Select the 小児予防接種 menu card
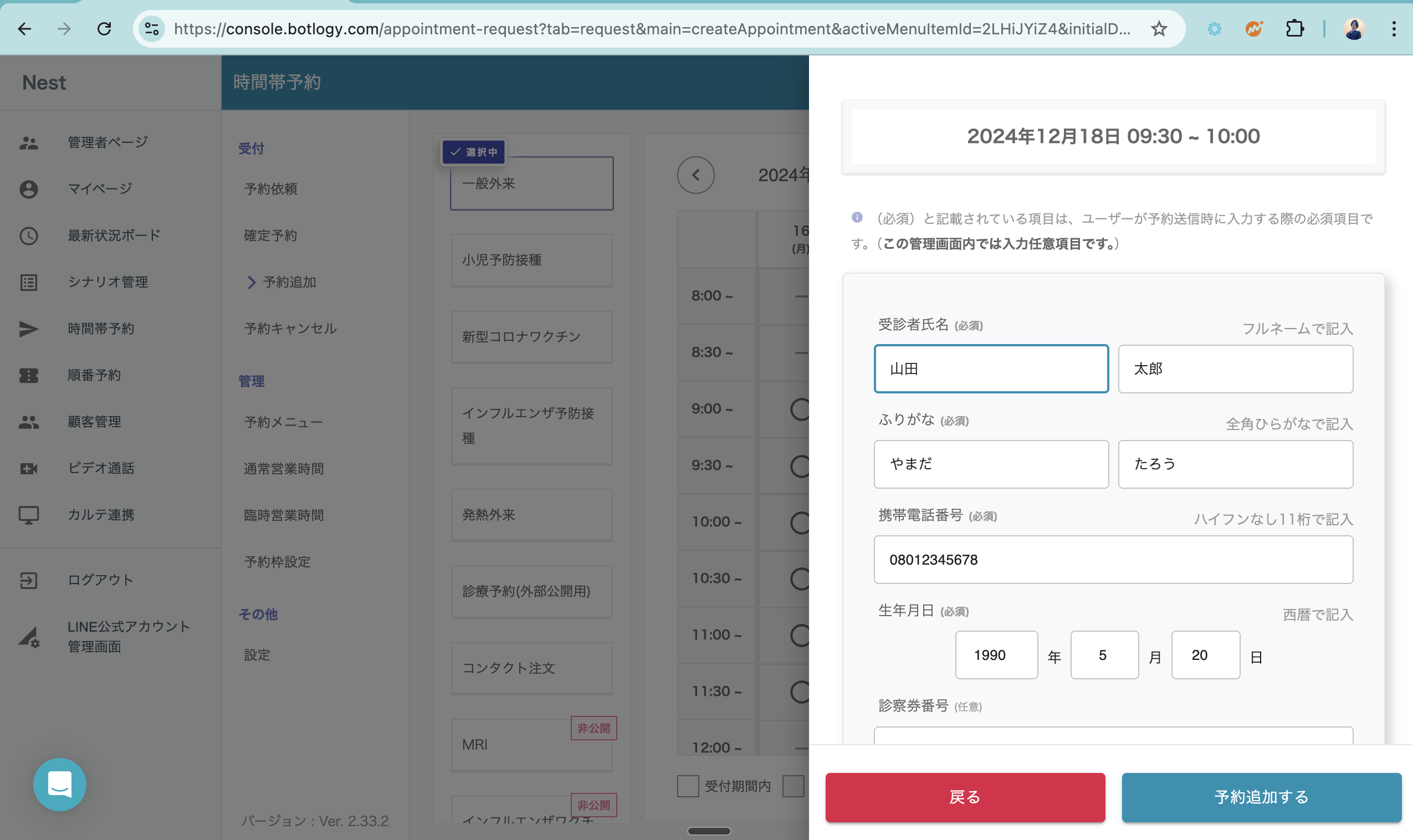This screenshot has height=840, width=1413. click(x=531, y=260)
